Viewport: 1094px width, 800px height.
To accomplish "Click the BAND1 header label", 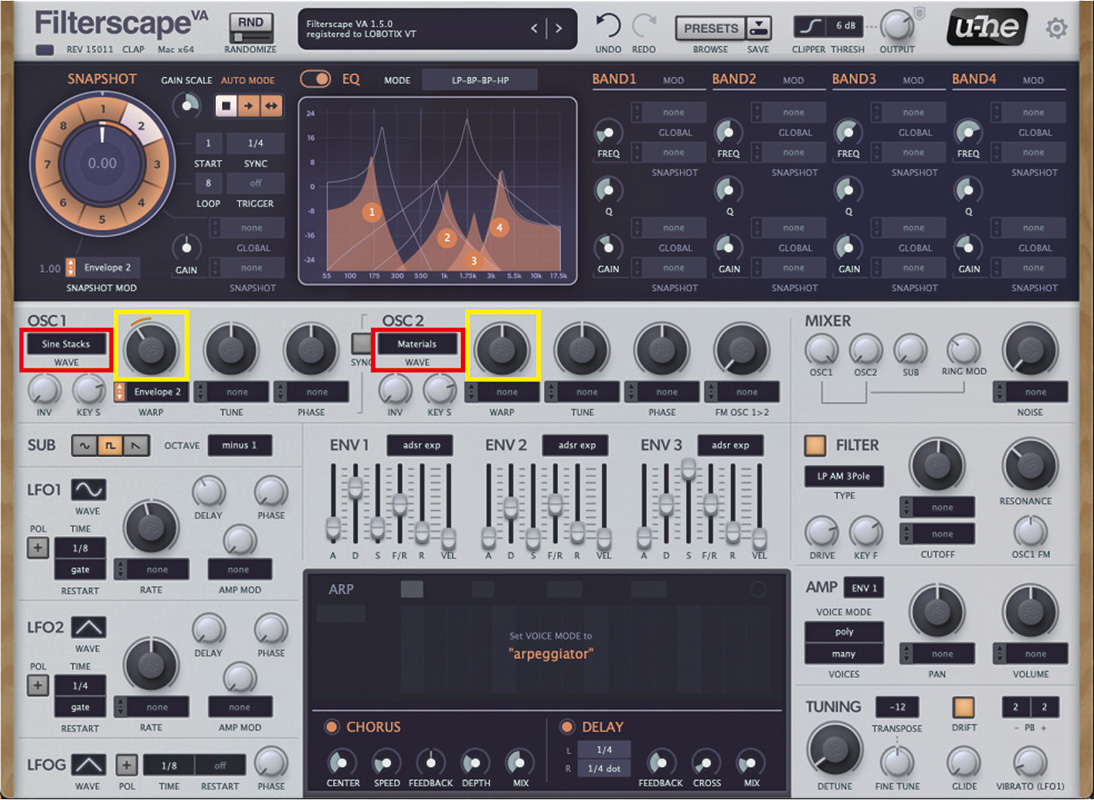I will (614, 79).
